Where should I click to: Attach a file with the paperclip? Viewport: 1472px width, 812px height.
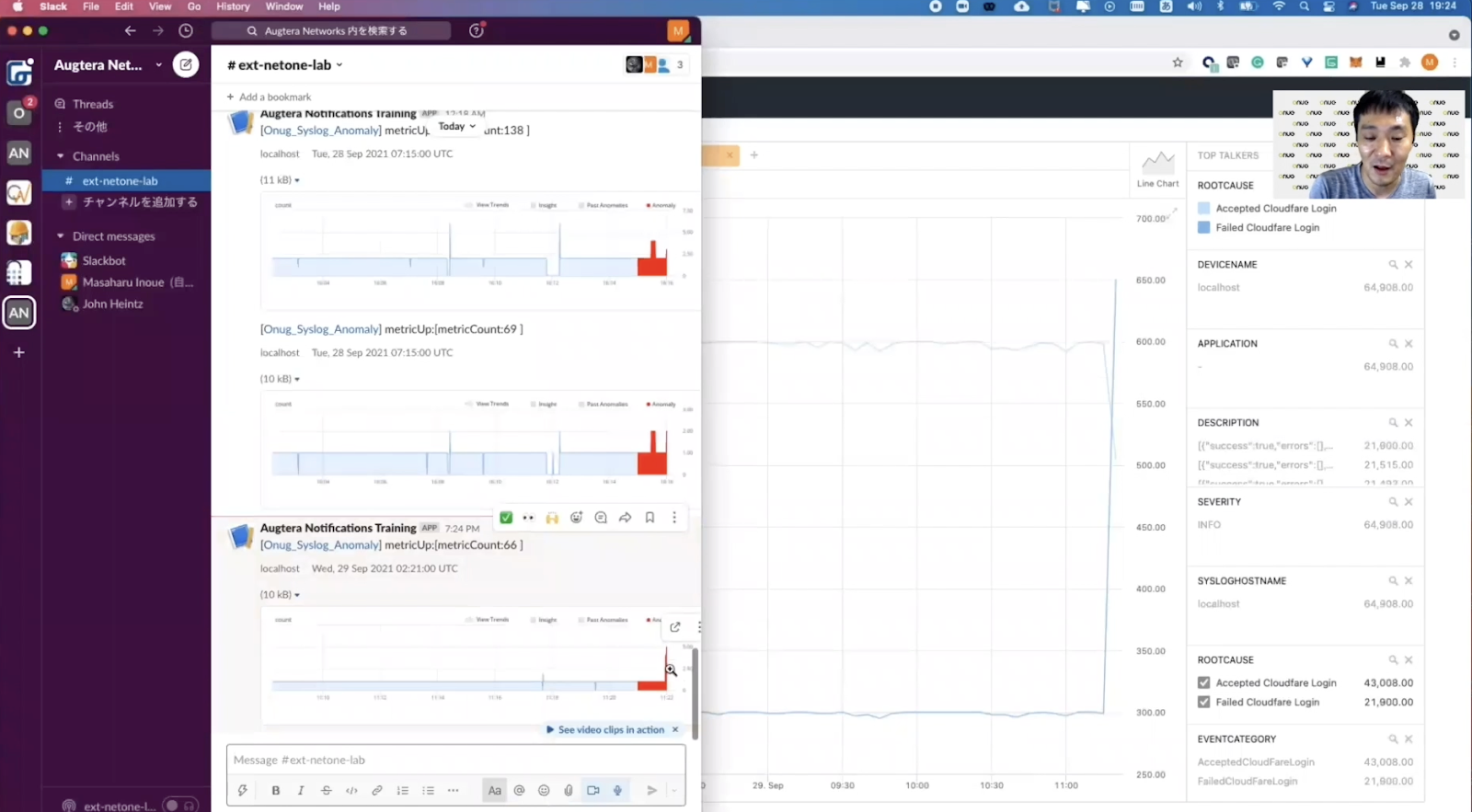click(569, 790)
